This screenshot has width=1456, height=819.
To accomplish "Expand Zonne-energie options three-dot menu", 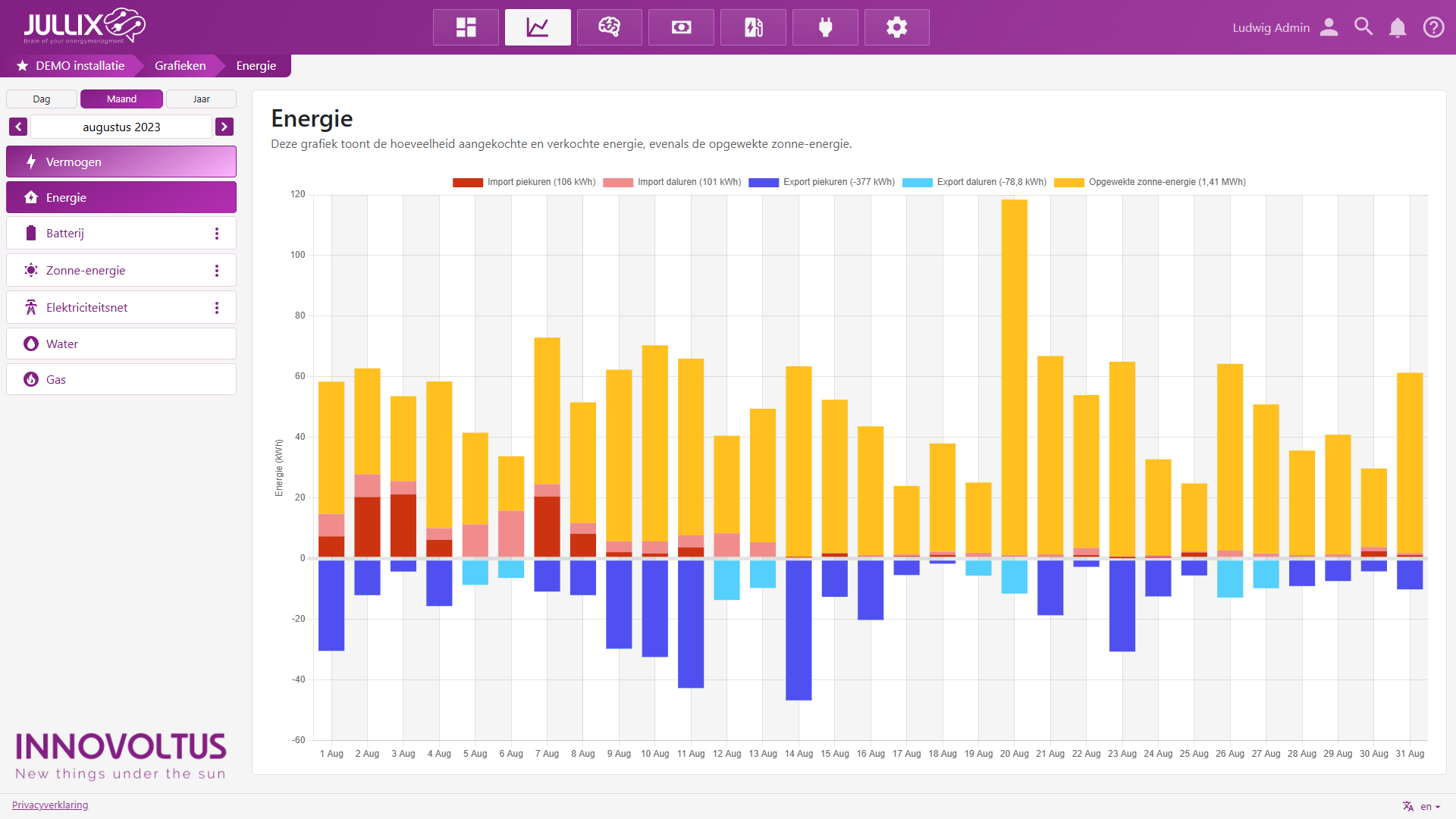I will point(217,271).
